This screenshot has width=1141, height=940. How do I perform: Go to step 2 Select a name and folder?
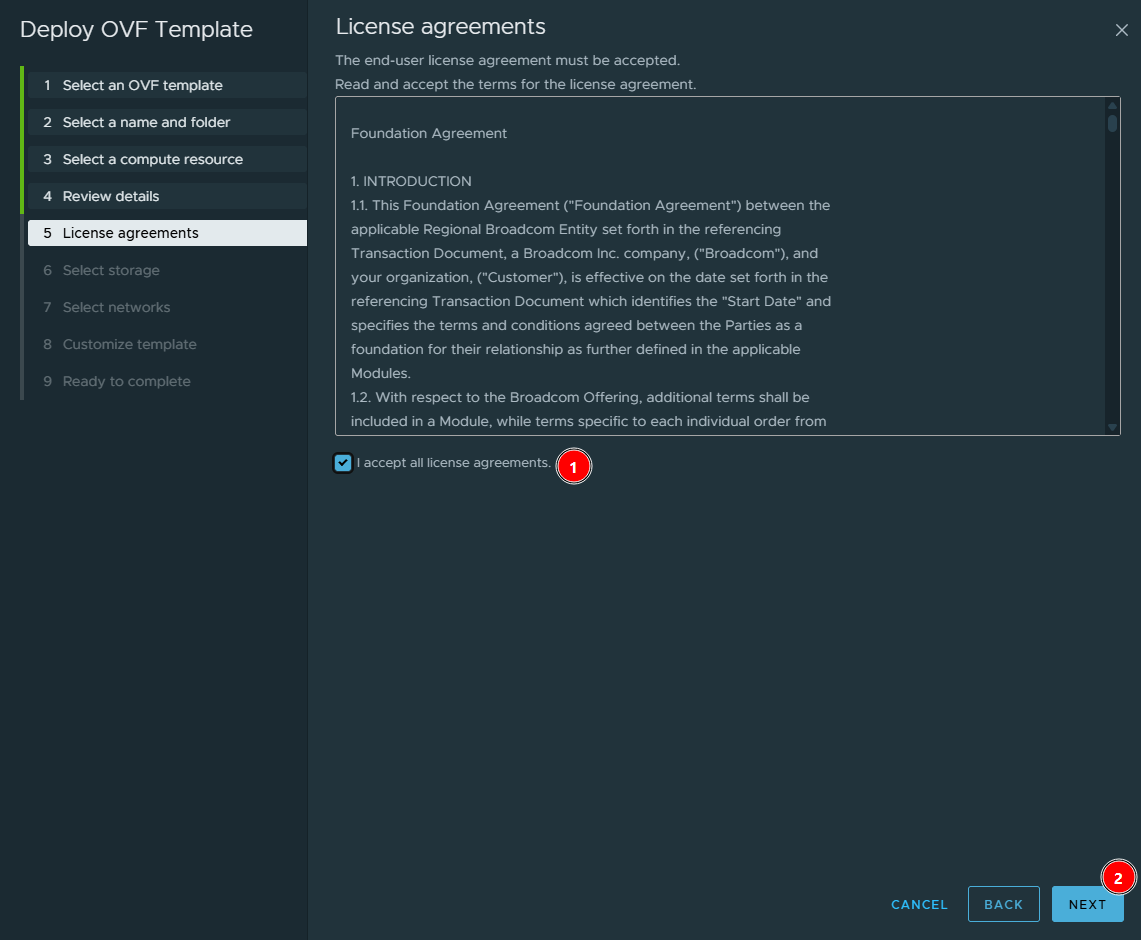tap(167, 122)
